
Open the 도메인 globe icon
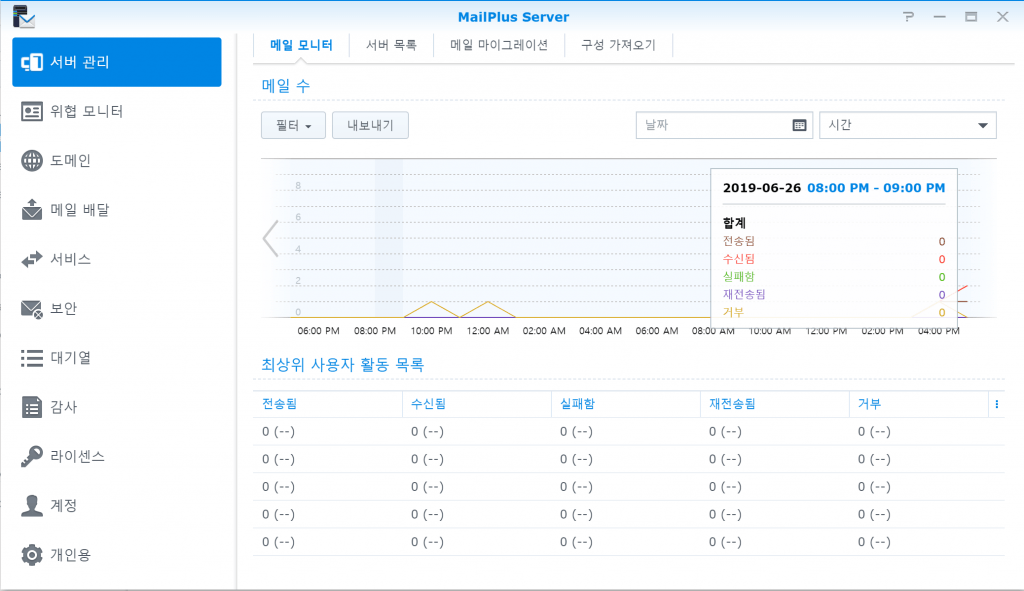pyautogui.click(x=32, y=161)
